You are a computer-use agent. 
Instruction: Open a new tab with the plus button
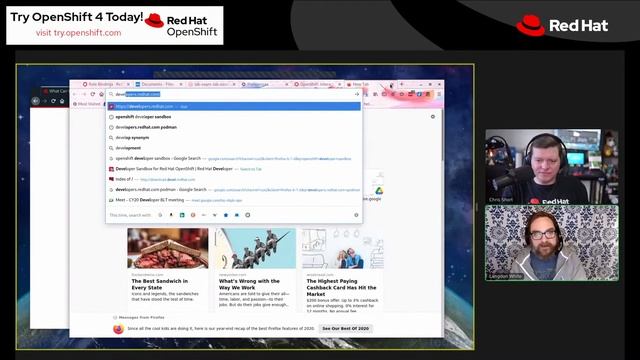(x=402, y=84)
